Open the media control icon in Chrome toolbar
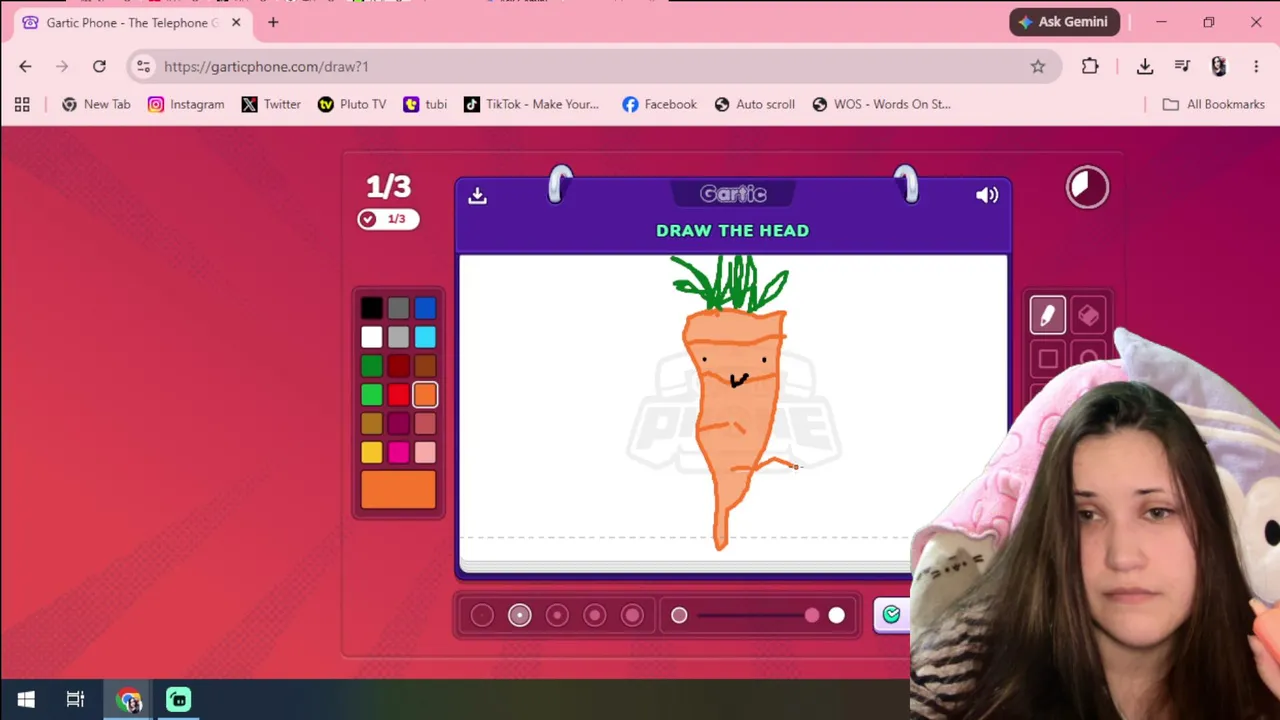 click(x=1182, y=66)
